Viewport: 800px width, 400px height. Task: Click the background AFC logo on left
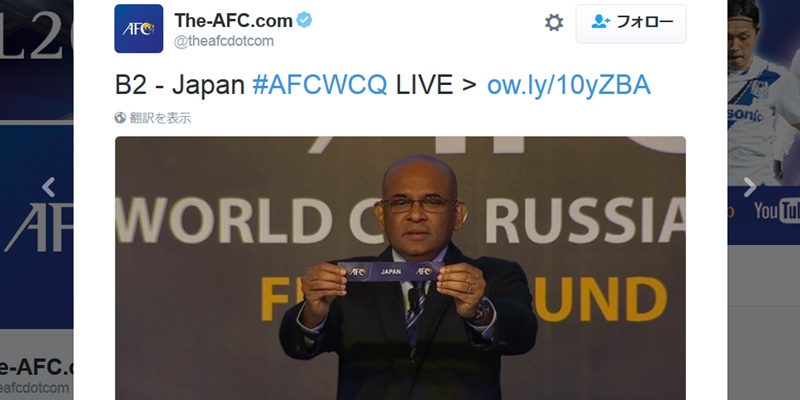click(x=39, y=228)
